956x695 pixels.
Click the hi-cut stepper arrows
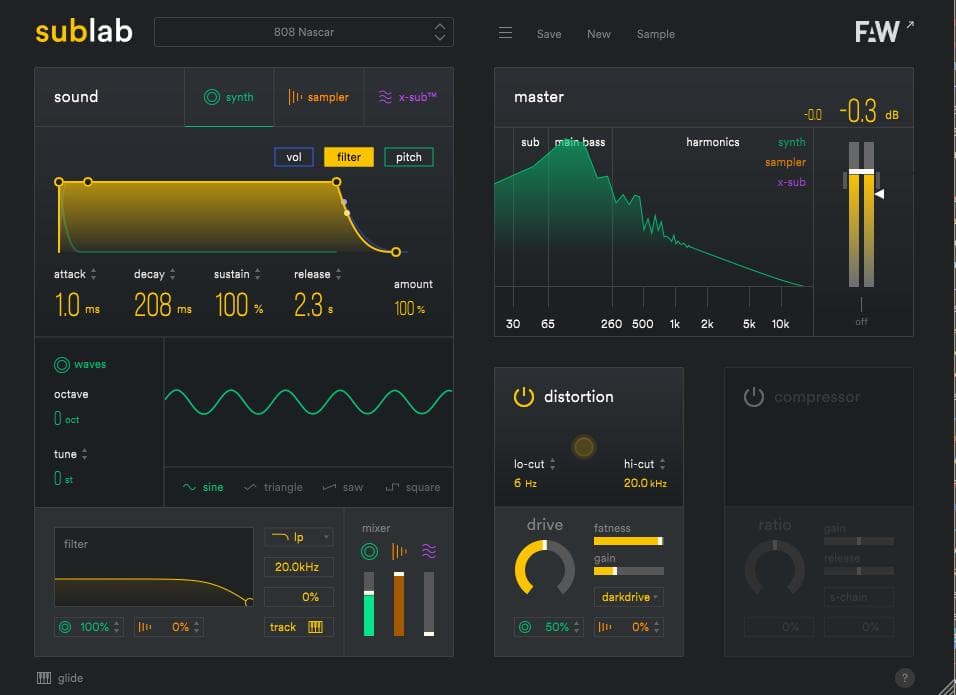pos(663,464)
